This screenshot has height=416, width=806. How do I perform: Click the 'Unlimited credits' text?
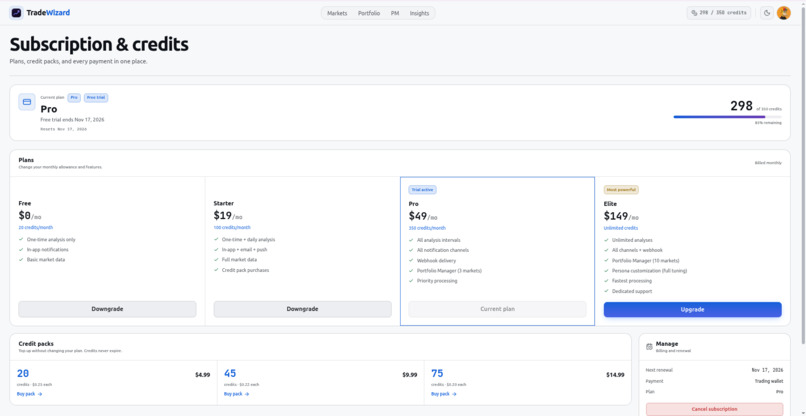click(621, 228)
